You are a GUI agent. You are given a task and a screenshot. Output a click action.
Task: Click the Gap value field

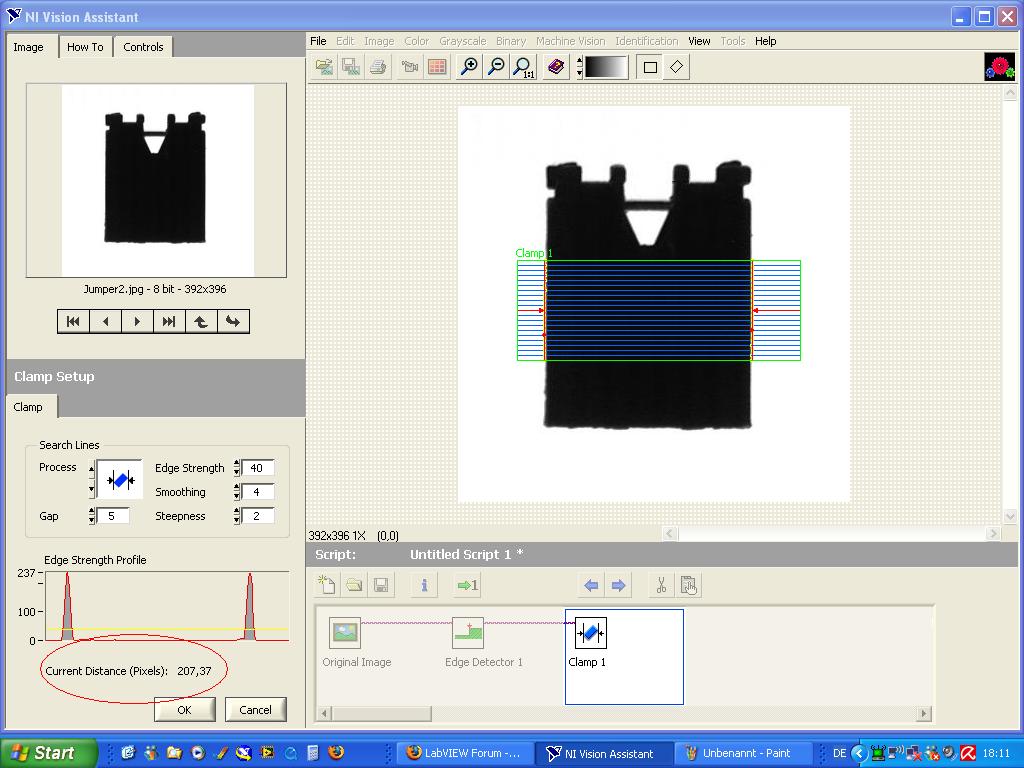pyautogui.click(x=112, y=516)
